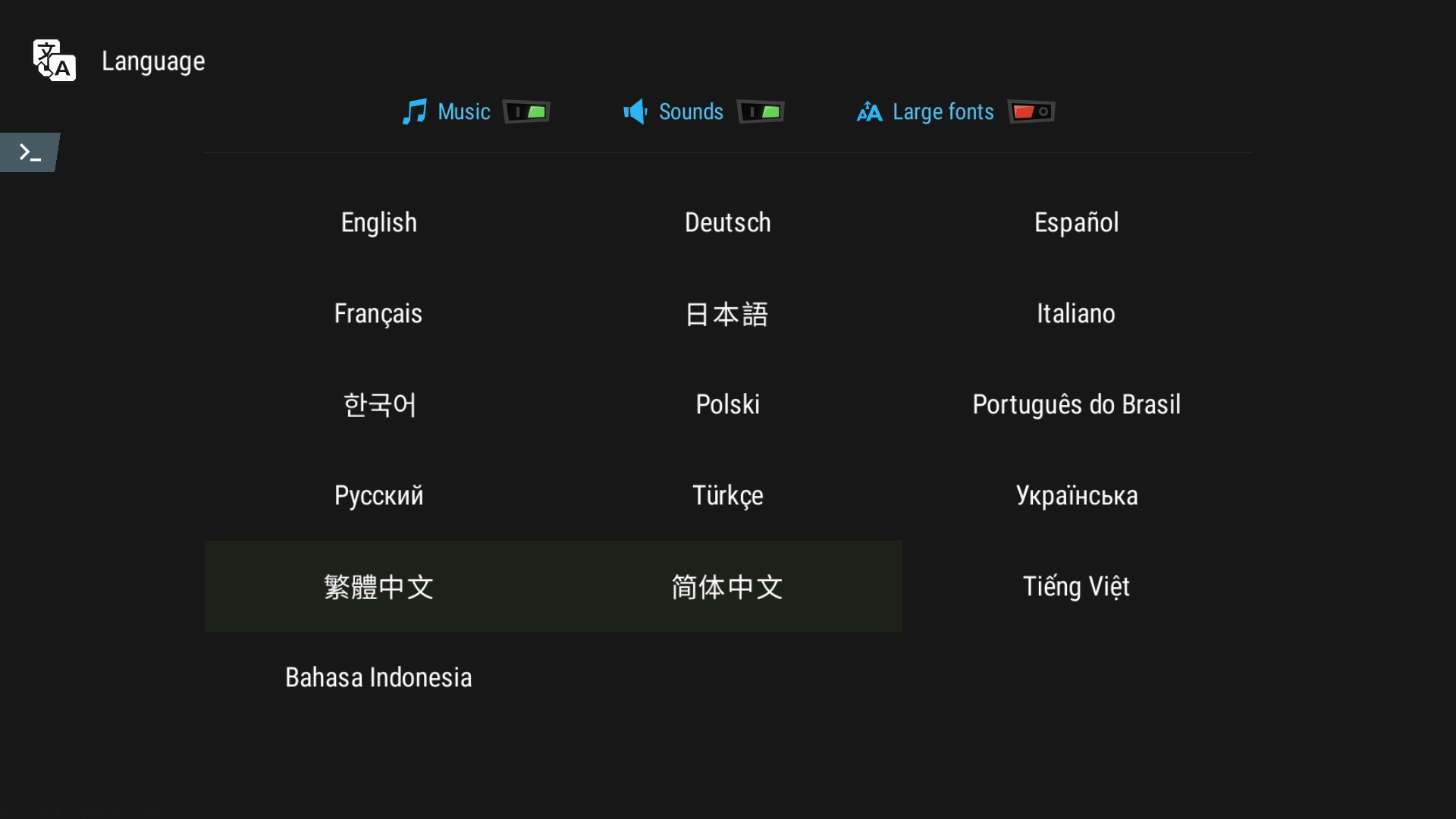
Task: Switch language to Polski
Action: pos(727,404)
